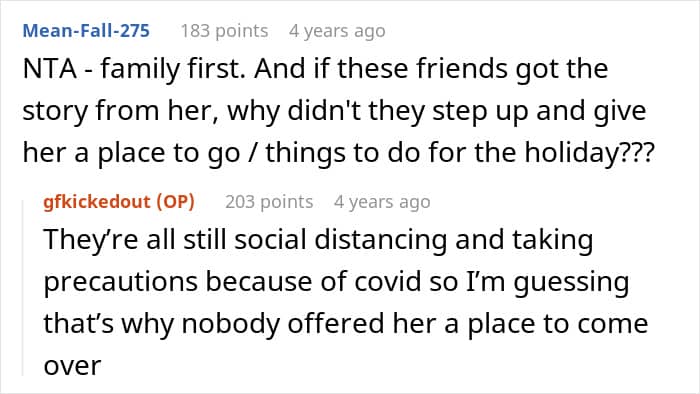The height and width of the screenshot is (394, 700).
Task: Click the word NTA in the first comment
Action: 50,69
